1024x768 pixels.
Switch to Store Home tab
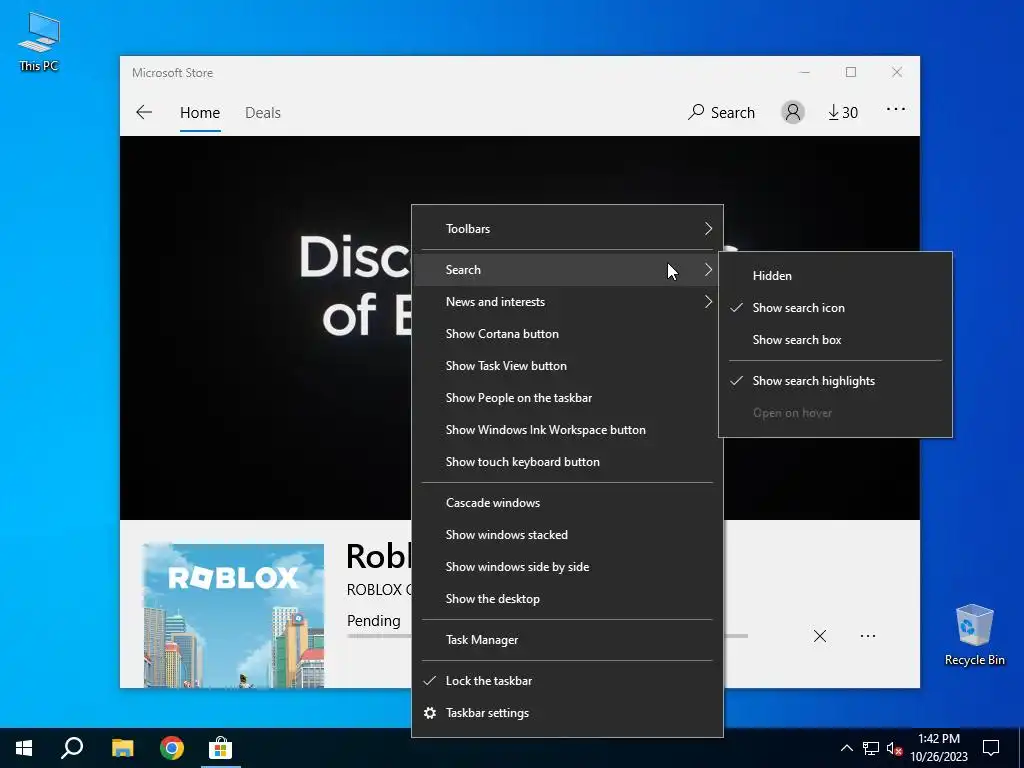click(200, 112)
